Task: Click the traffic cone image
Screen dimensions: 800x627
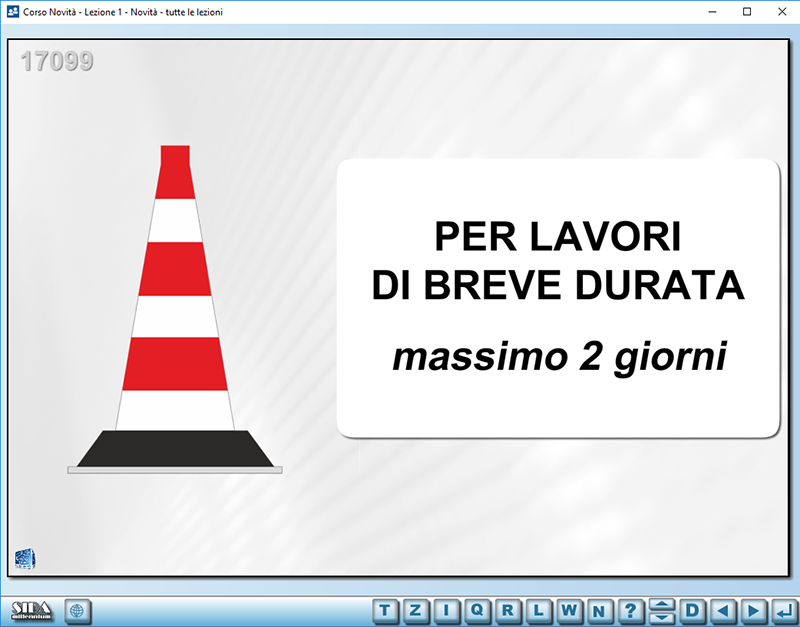Action: [x=175, y=310]
